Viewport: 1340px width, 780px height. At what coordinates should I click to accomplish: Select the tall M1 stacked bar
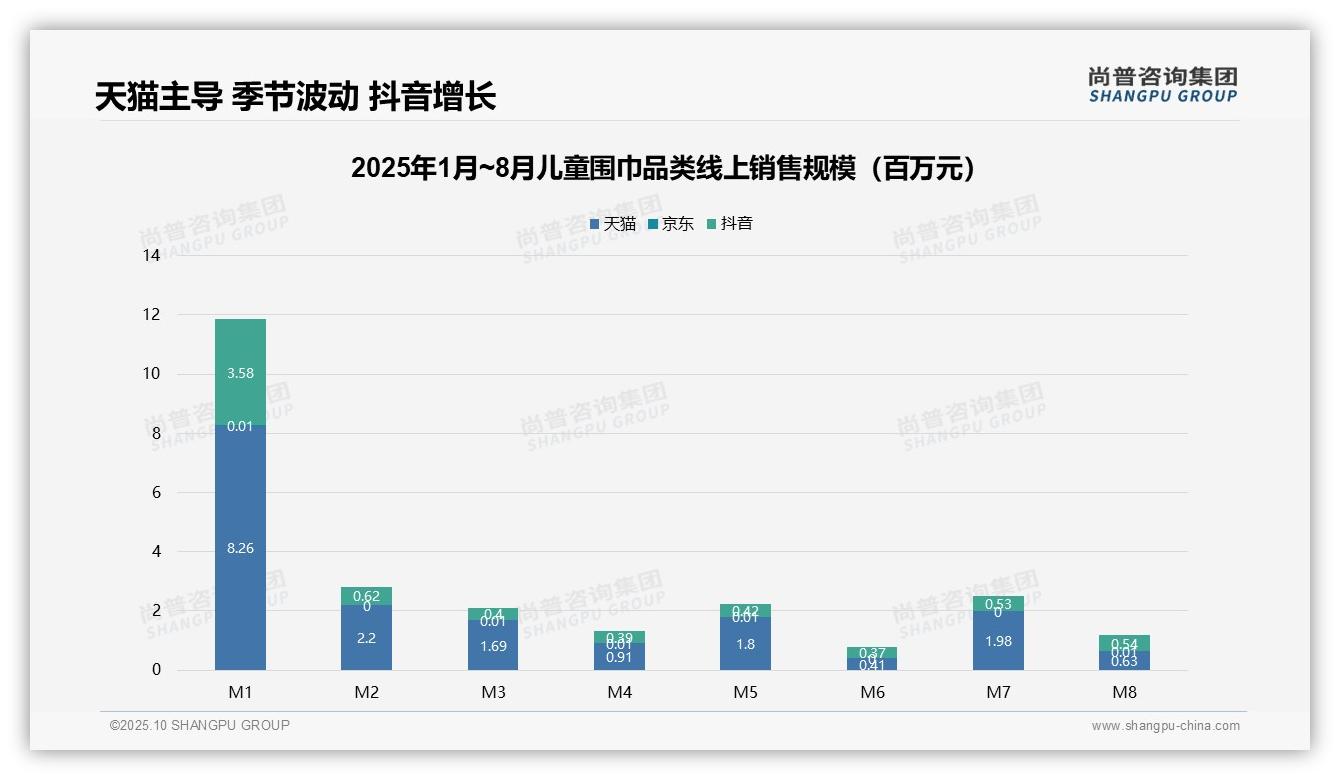240,490
